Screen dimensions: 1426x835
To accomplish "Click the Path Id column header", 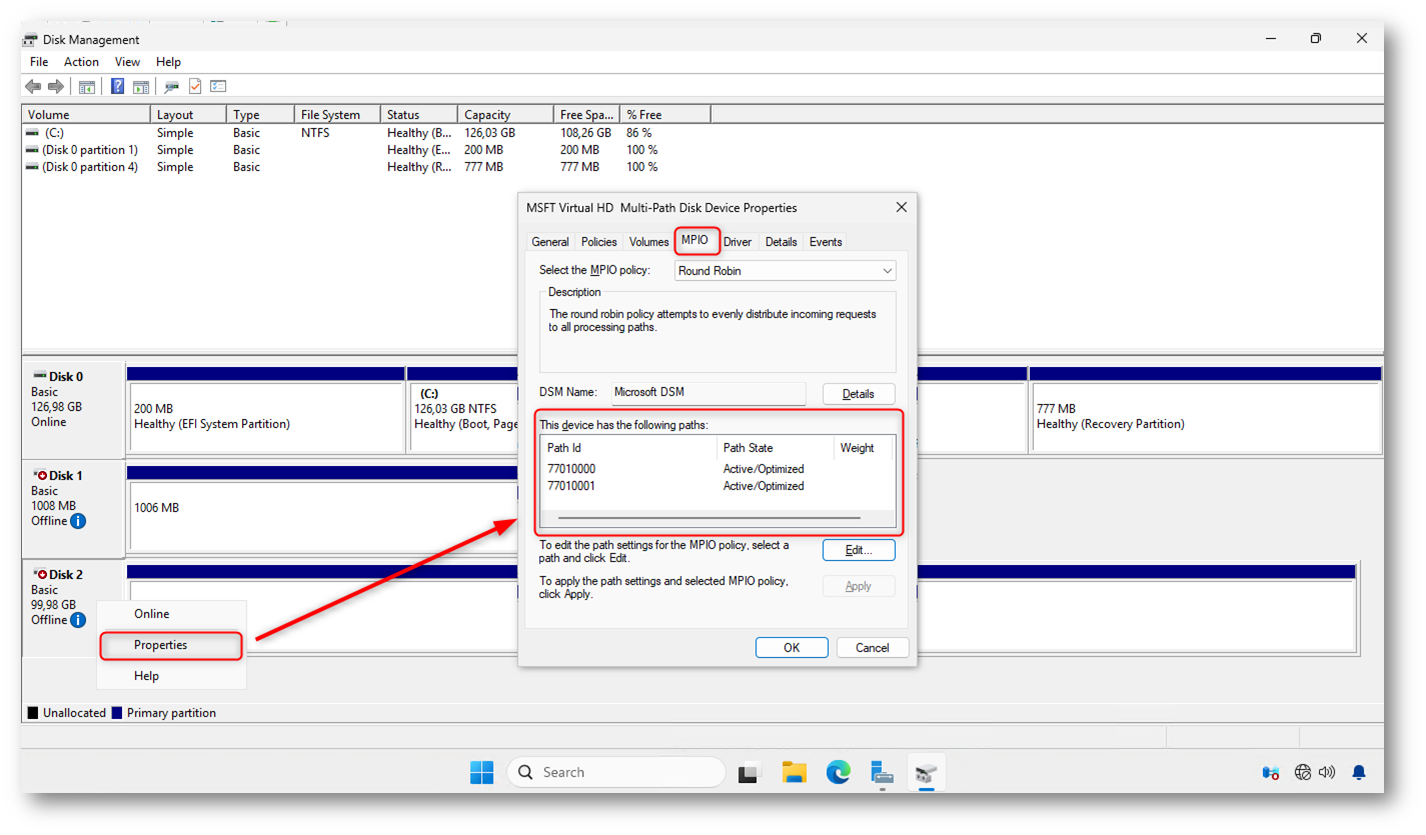I will [629, 448].
